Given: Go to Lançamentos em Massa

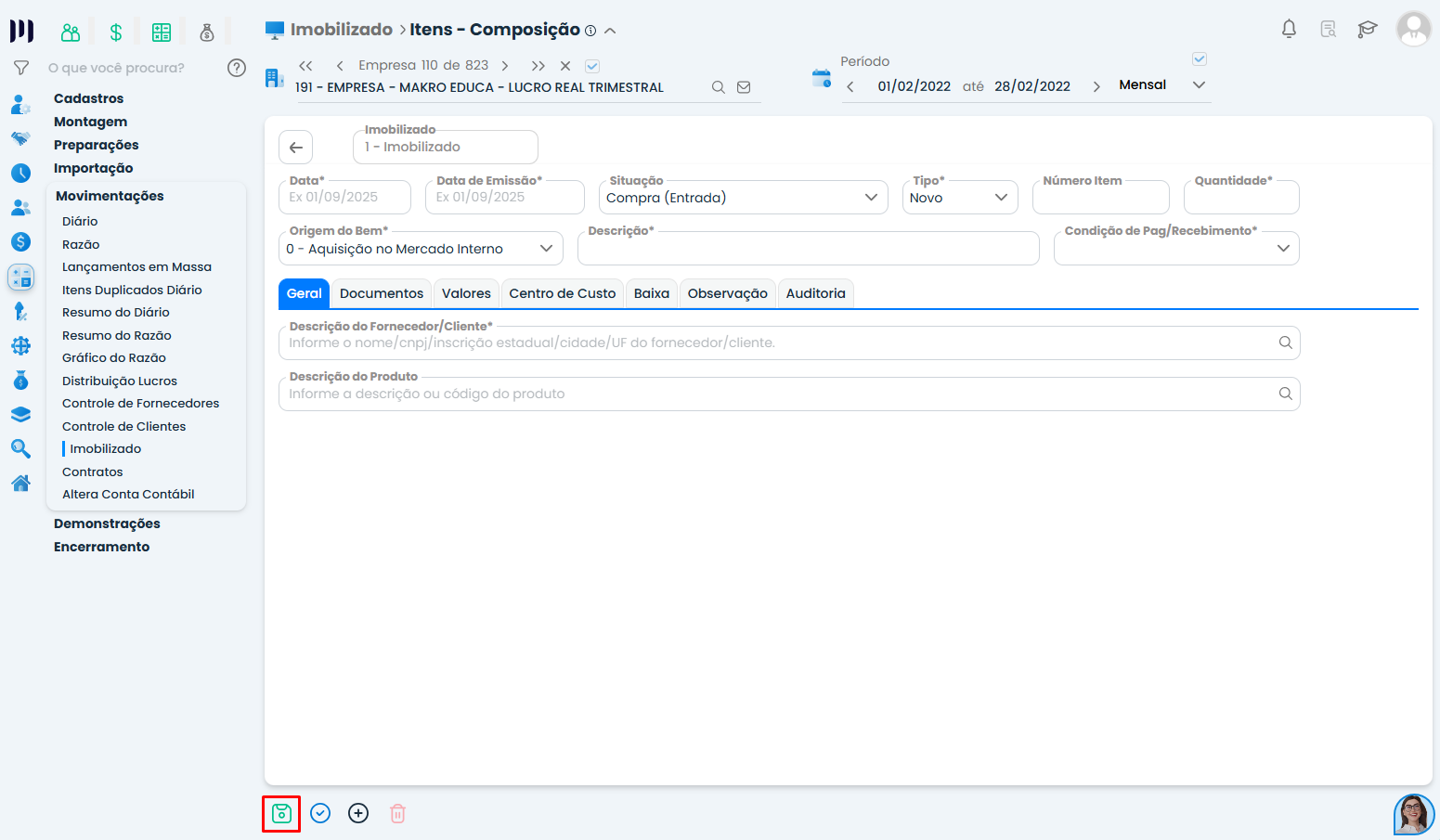Looking at the screenshot, I should (x=136, y=267).
